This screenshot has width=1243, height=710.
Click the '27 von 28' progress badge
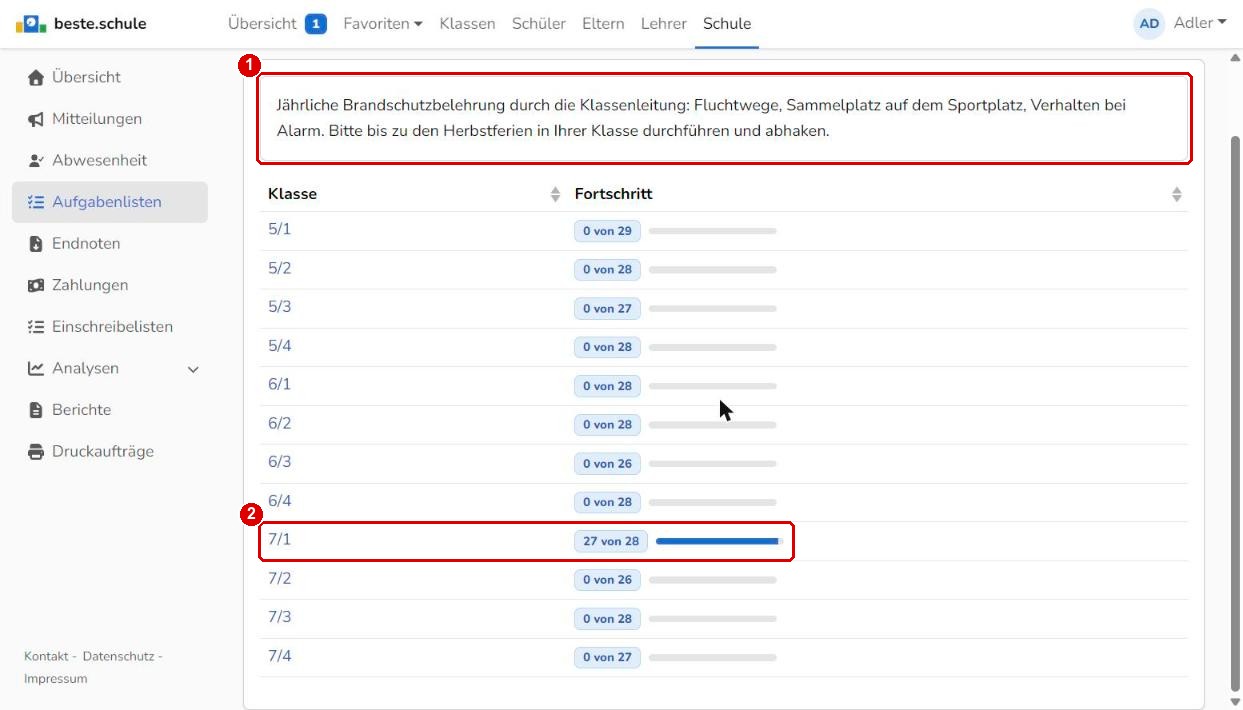click(x=611, y=541)
